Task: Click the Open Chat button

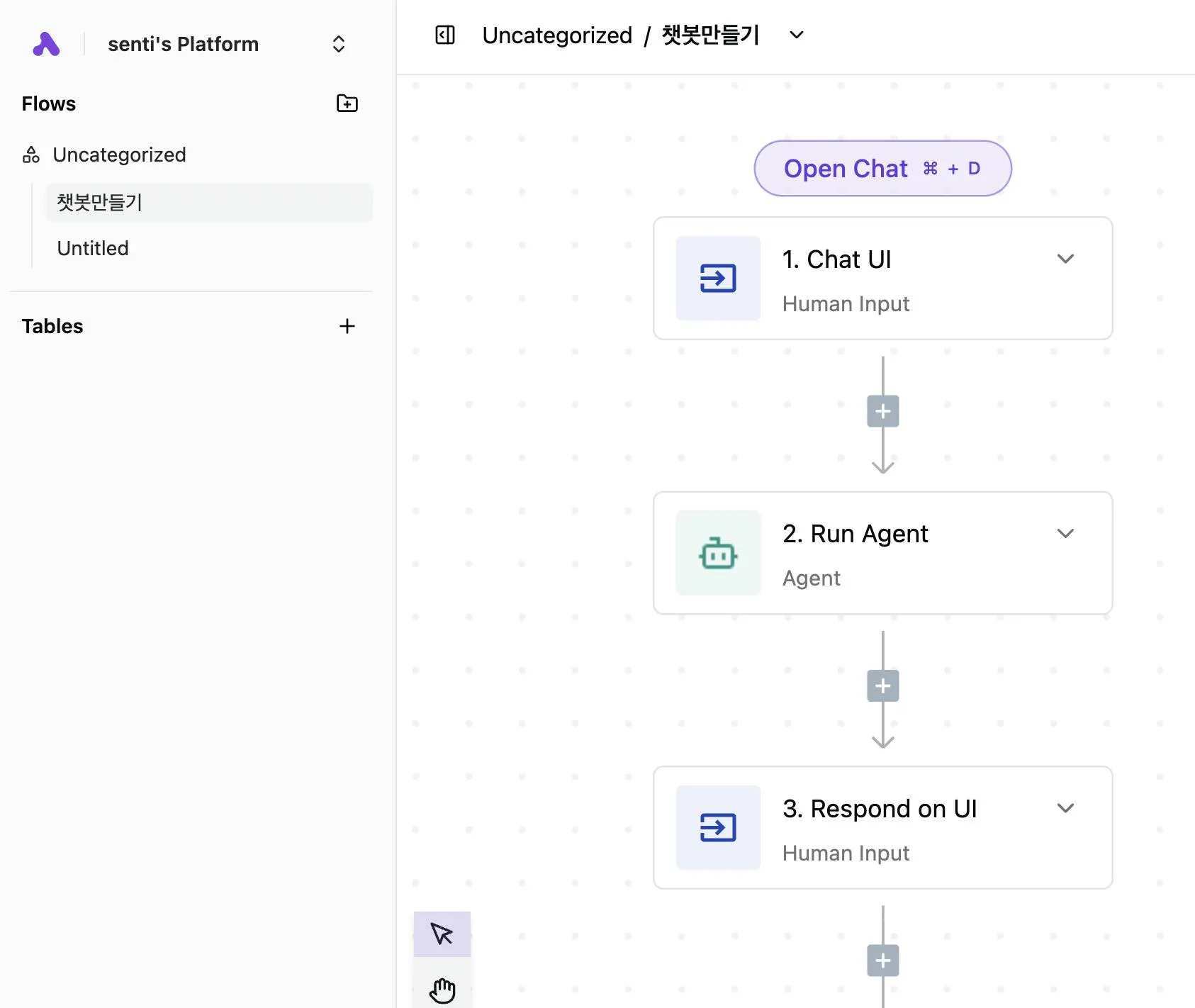Action: pos(882,169)
